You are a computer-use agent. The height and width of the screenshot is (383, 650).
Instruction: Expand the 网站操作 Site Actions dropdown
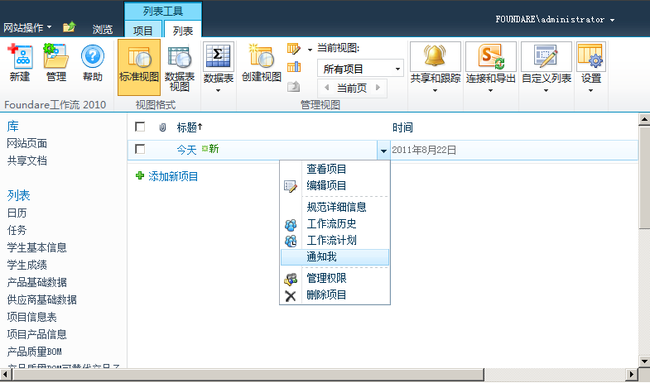(x=27, y=28)
